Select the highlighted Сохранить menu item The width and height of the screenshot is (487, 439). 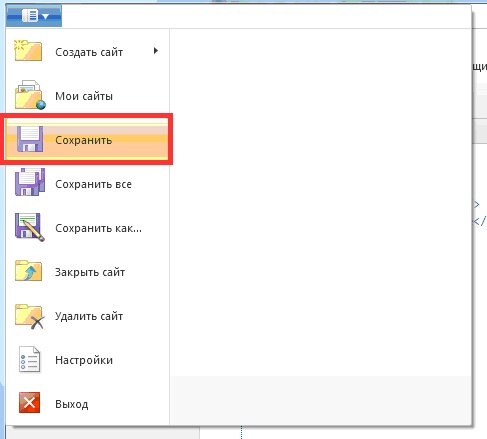coord(87,140)
